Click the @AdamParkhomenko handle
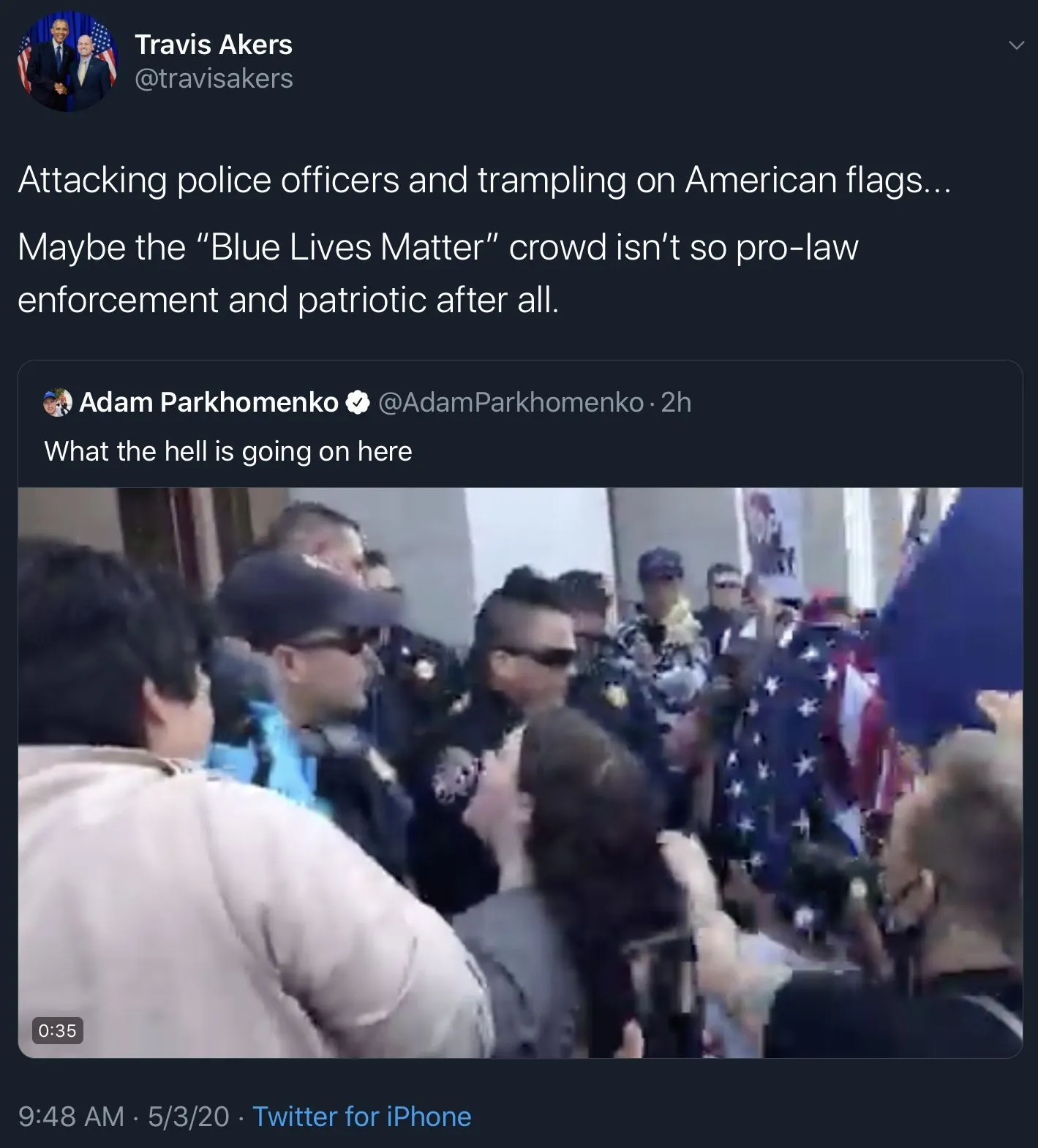Image resolution: width=1038 pixels, height=1148 pixels. [x=511, y=402]
